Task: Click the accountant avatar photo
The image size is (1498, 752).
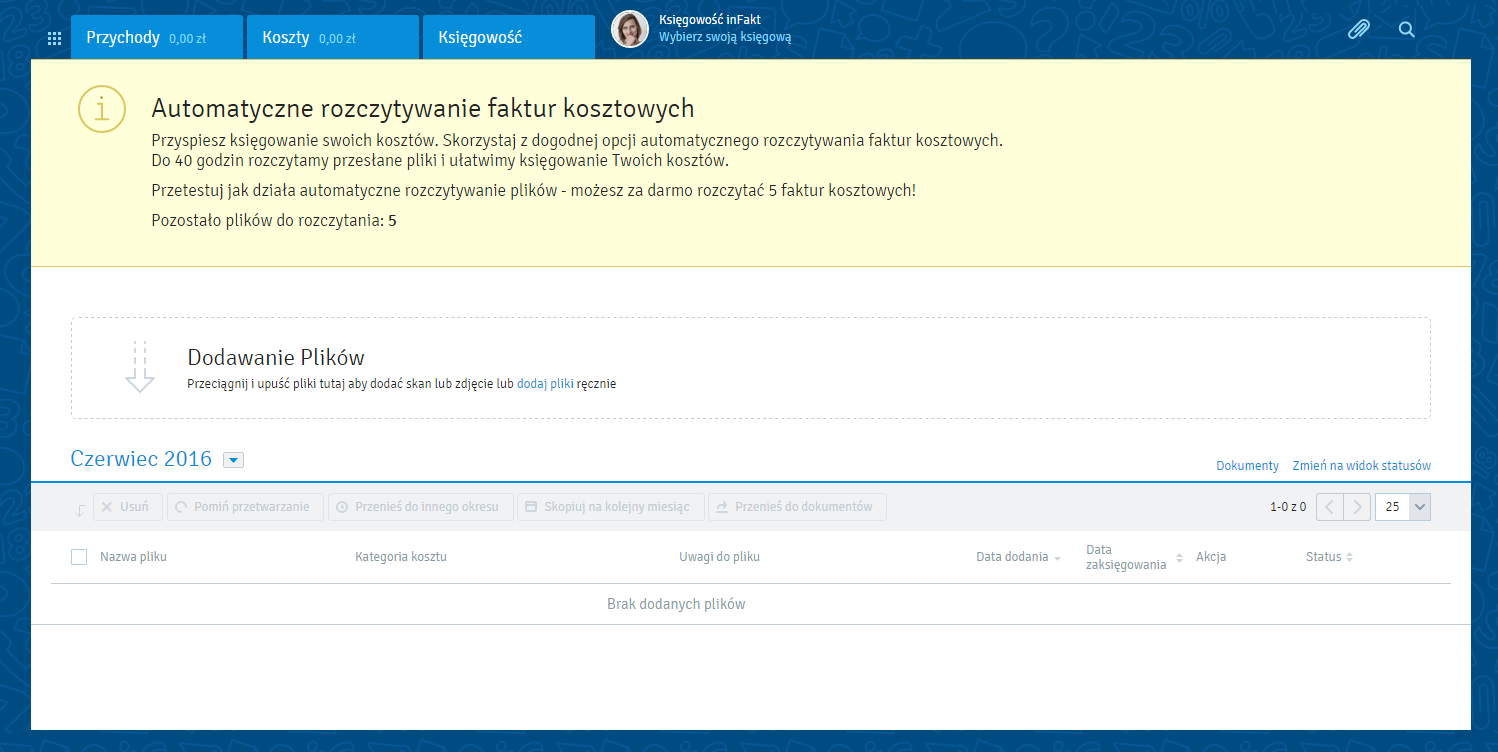Action: [630, 29]
